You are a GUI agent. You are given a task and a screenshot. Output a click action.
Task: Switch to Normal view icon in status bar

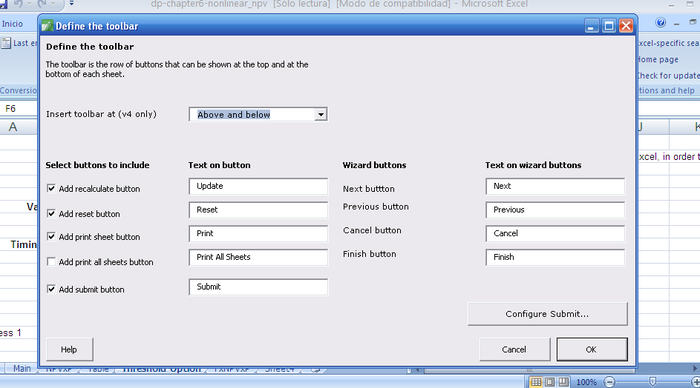coord(536,382)
